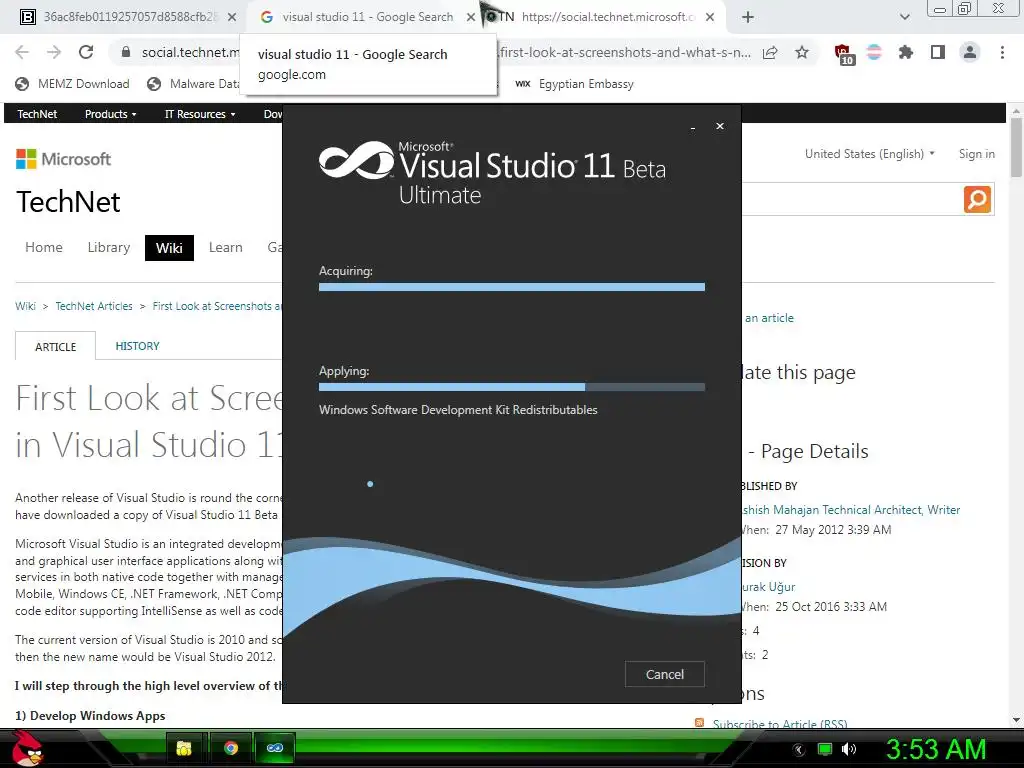This screenshot has width=1024, height=768.
Task: Minimize the Visual Studio 11 Beta installer
Action: (x=692, y=127)
